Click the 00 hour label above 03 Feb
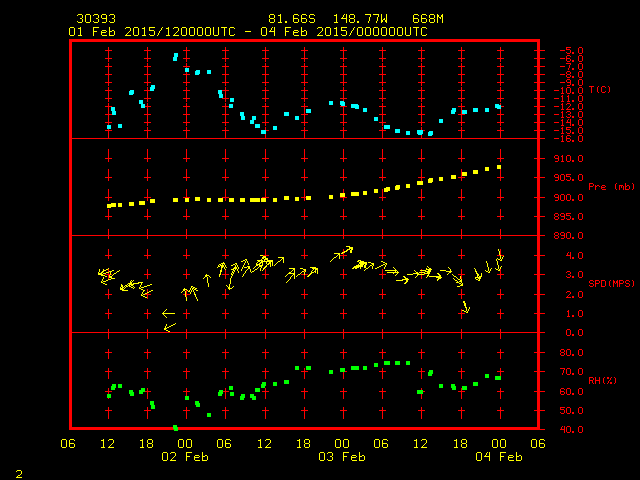Viewport: 640px width, 480px height. (x=342, y=444)
